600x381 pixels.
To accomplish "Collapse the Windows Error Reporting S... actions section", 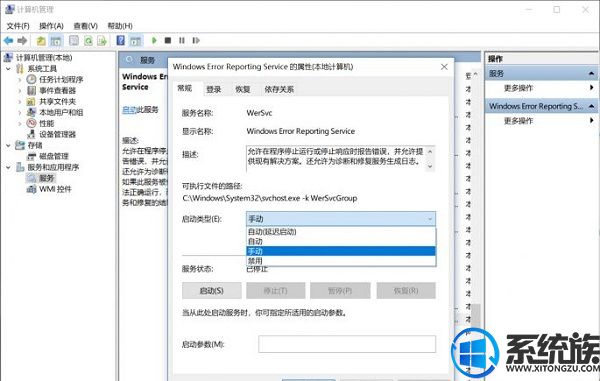I will coord(591,106).
